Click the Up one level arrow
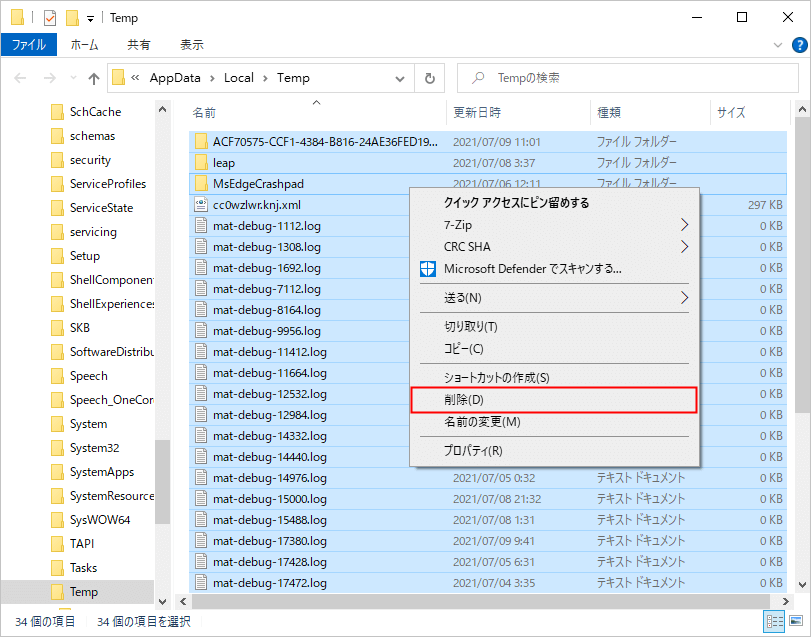Image resolution: width=811 pixels, height=637 pixels. point(94,78)
